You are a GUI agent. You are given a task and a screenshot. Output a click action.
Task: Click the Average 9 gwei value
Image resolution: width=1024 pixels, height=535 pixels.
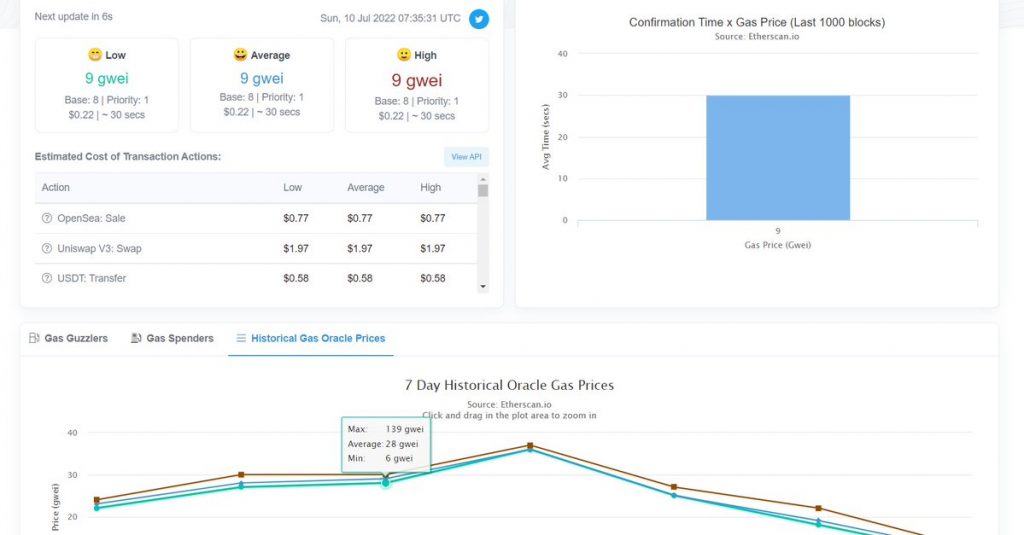click(262, 78)
